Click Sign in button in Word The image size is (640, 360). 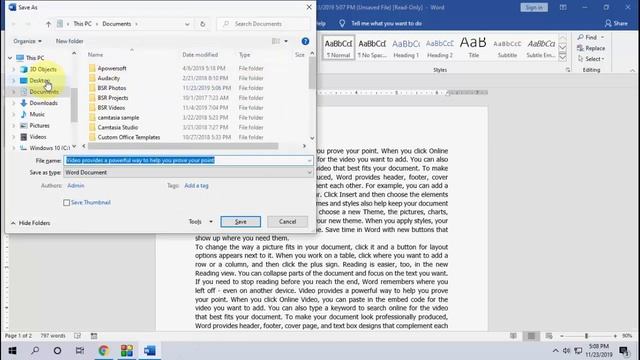[534, 7]
